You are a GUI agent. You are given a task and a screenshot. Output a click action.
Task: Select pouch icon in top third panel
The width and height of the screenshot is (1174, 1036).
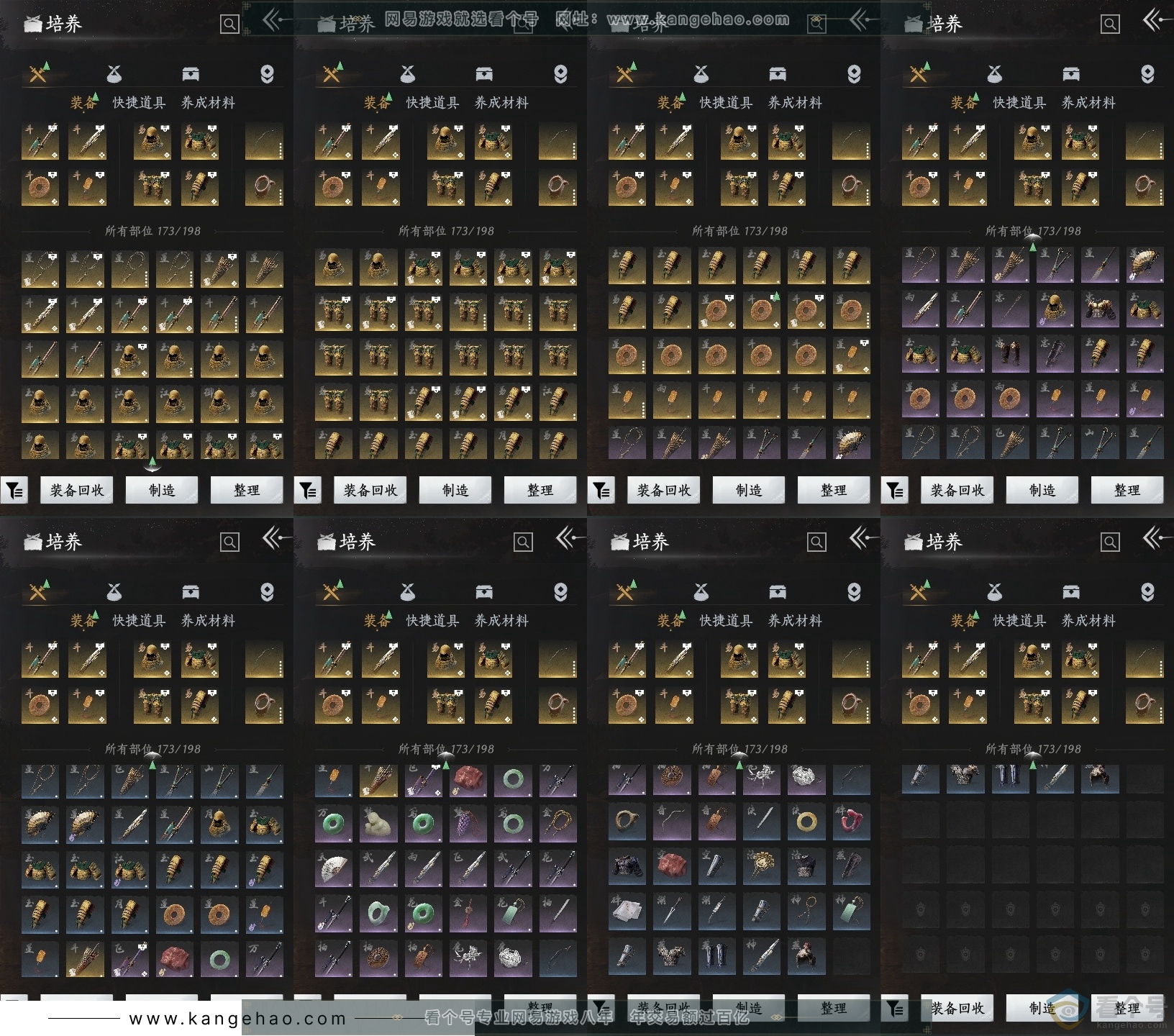coord(701,73)
